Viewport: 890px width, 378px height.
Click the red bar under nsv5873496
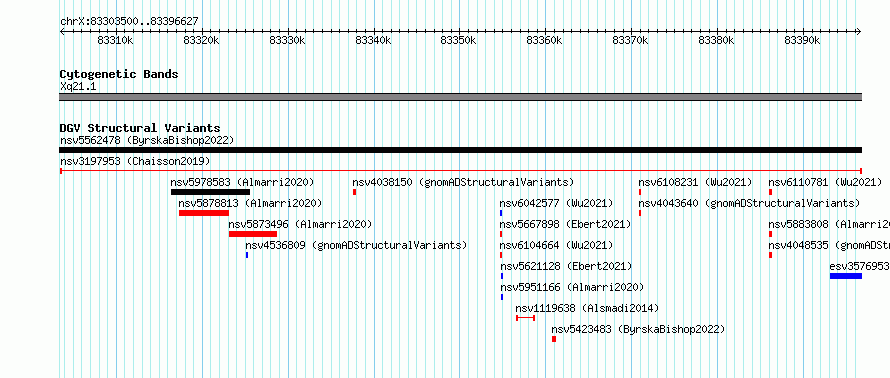click(253, 234)
